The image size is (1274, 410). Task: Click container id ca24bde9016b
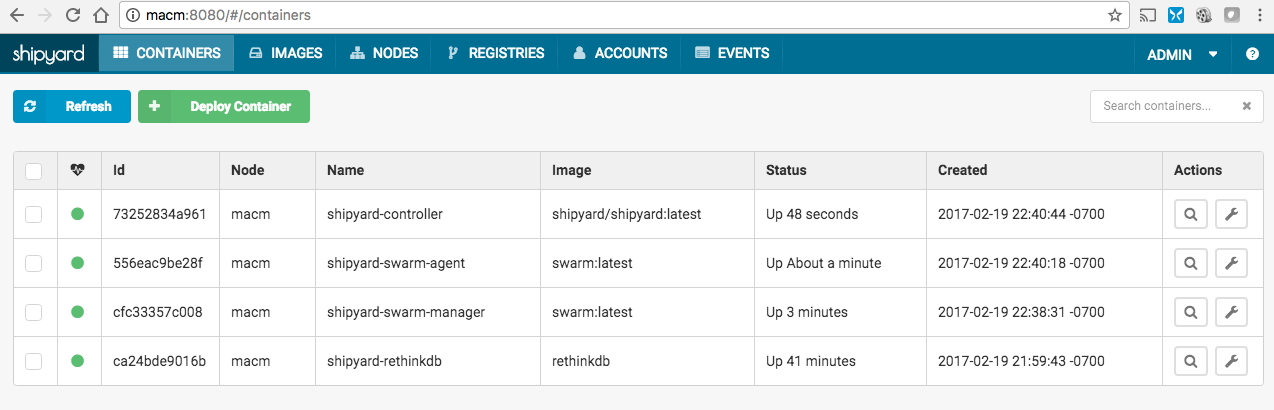(159, 361)
